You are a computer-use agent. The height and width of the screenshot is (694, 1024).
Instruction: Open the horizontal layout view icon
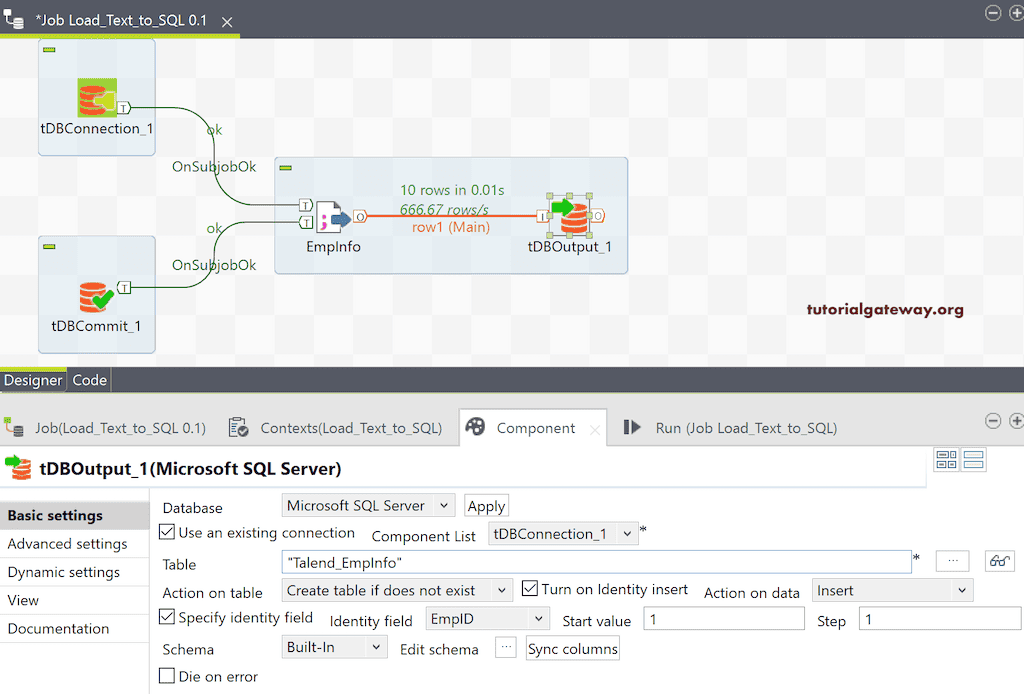(x=947, y=460)
